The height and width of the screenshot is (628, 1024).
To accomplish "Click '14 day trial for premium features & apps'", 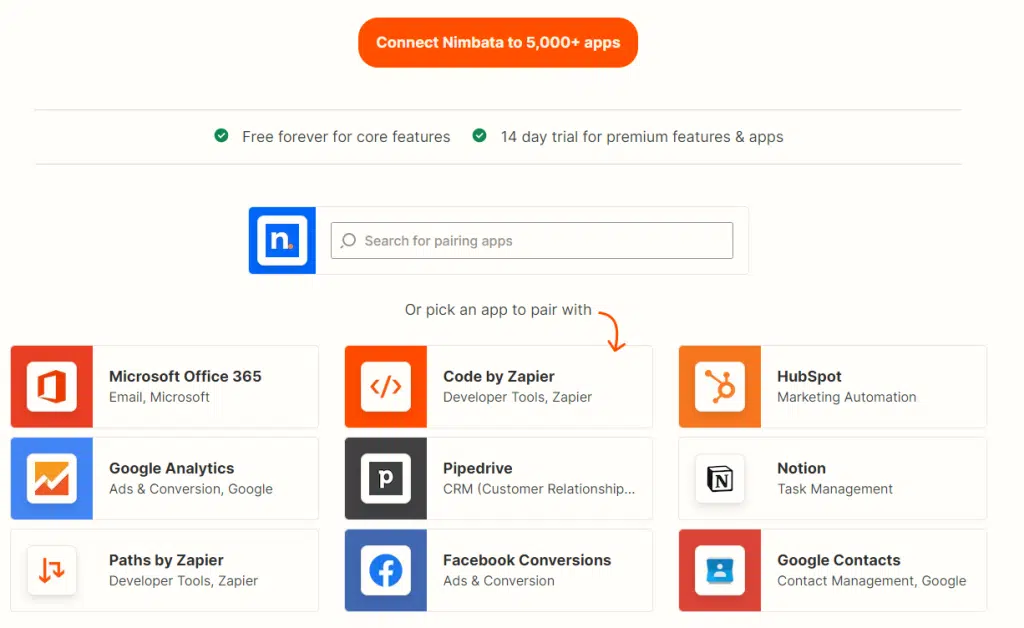I will click(642, 136).
